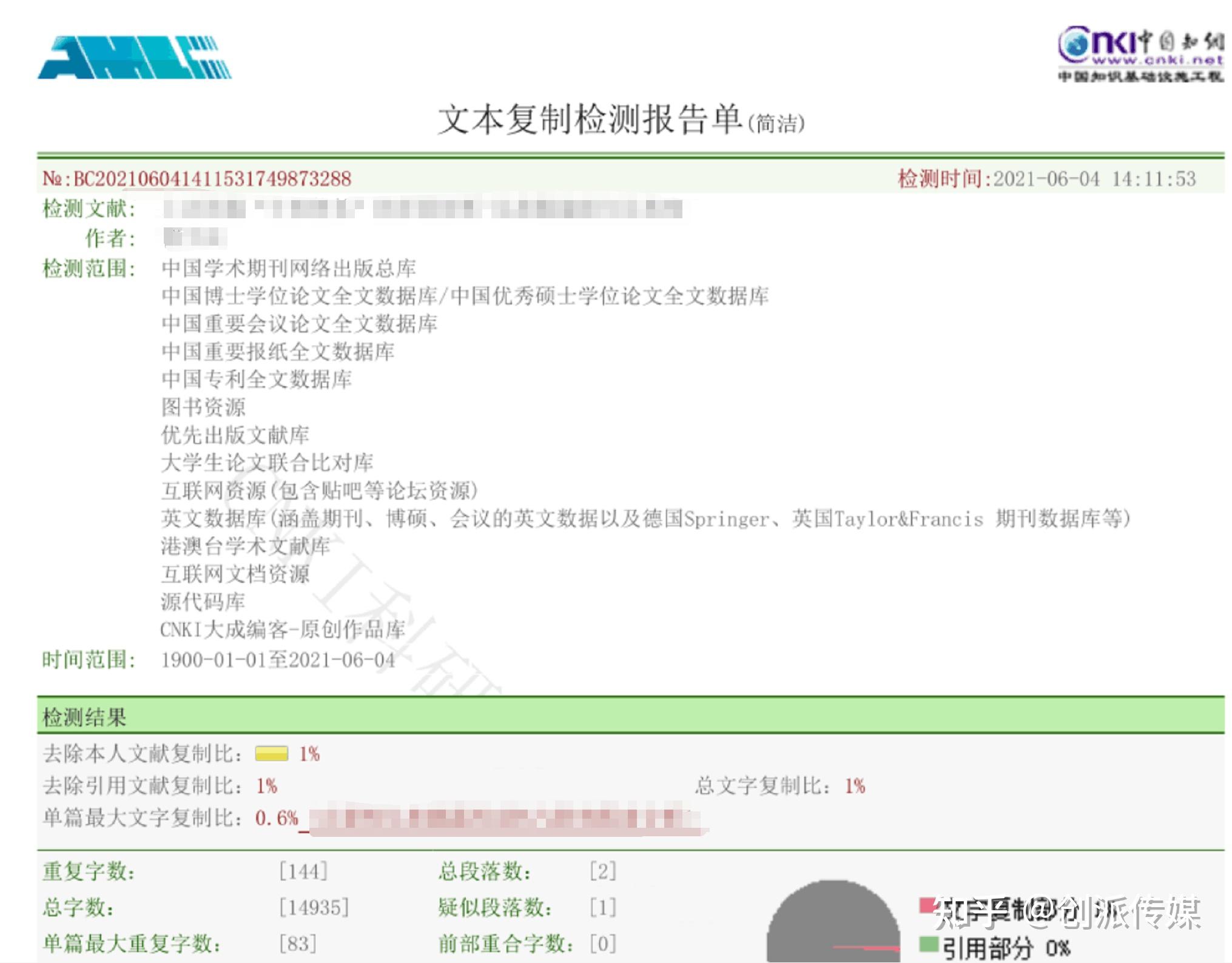Screen dimensions: 1232x963
Task: Click the 总段落数 value [2]
Action: click(603, 871)
